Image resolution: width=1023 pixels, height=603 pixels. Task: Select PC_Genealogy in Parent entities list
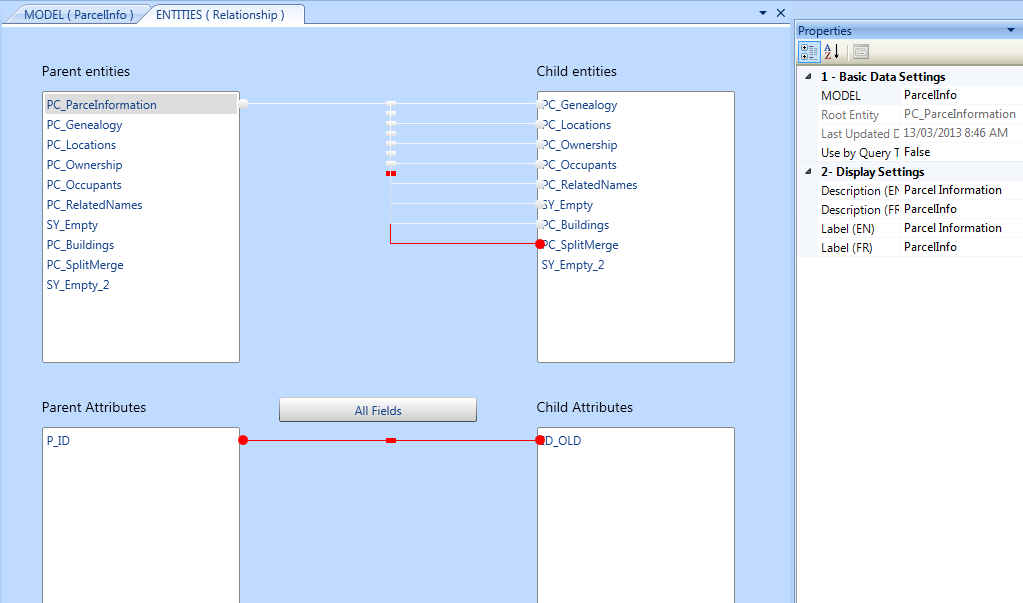(85, 125)
